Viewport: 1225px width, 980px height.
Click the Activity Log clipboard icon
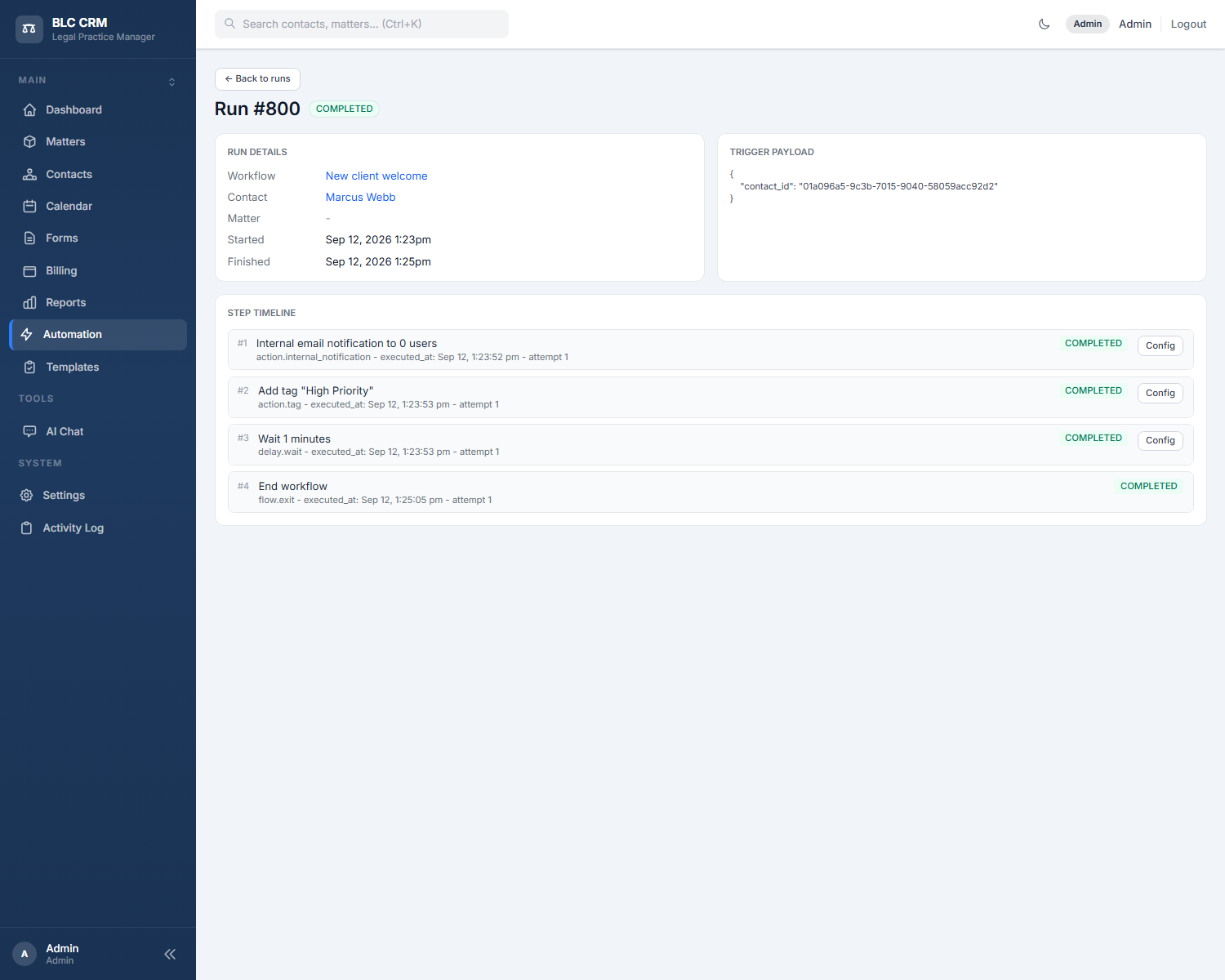(26, 528)
